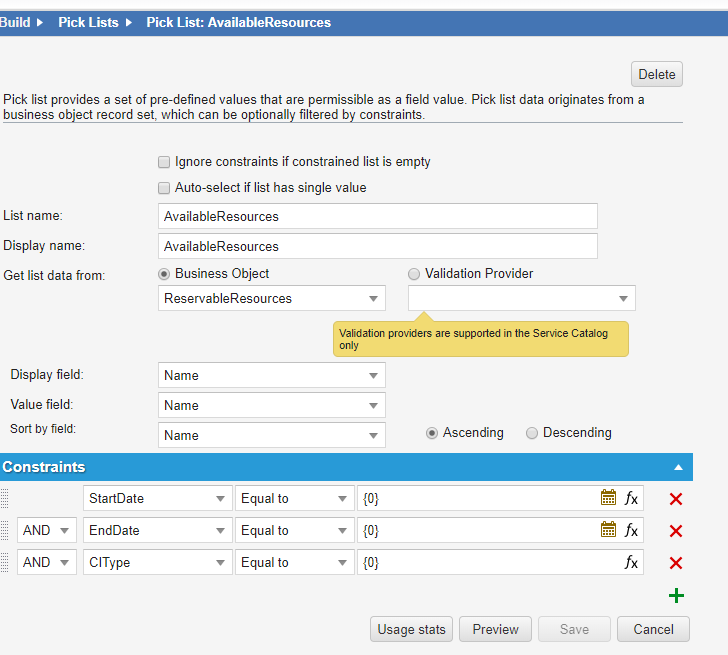Viewport: 728px width, 655px height.
Task: Remove the EndDate constraint row
Action: point(676,531)
